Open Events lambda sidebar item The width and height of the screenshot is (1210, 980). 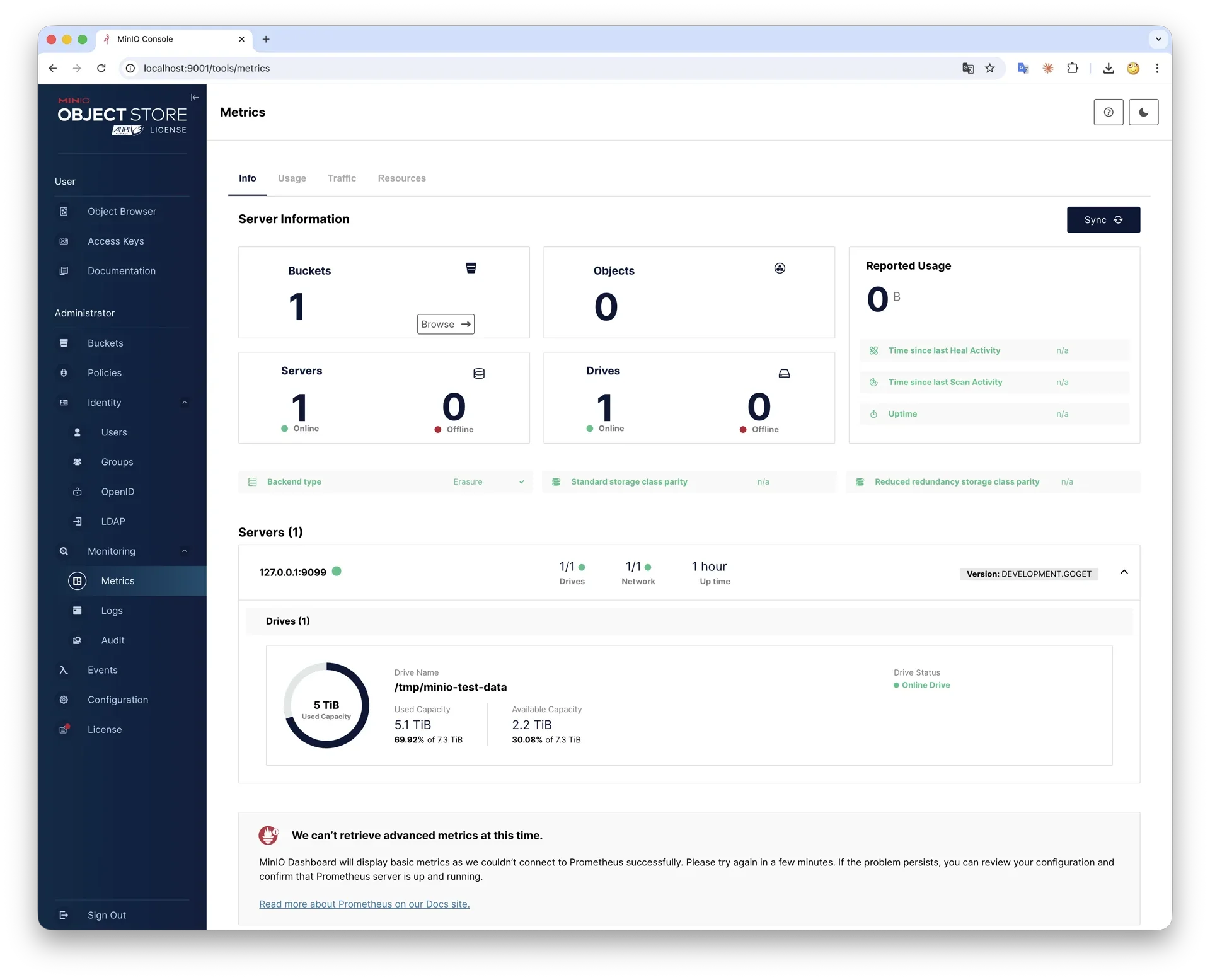(102, 670)
